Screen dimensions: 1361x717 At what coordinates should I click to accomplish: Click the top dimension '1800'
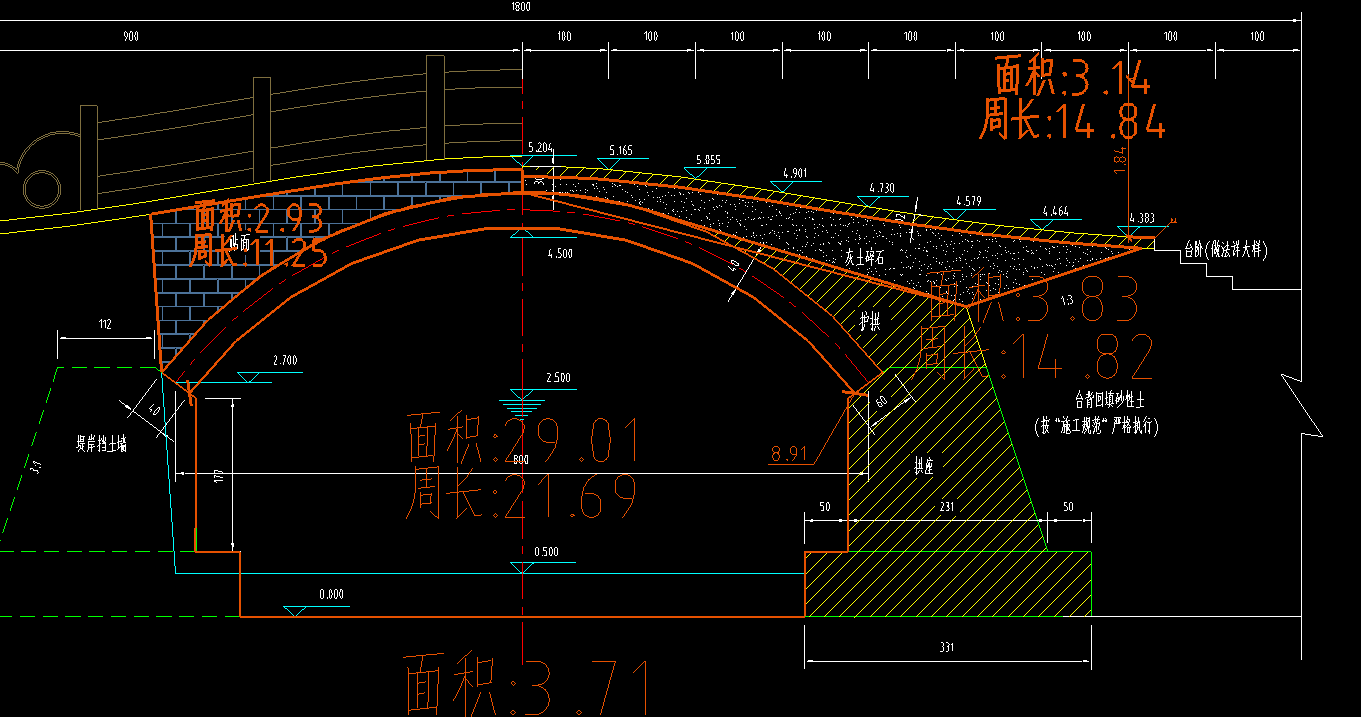pyautogui.click(x=520, y=6)
